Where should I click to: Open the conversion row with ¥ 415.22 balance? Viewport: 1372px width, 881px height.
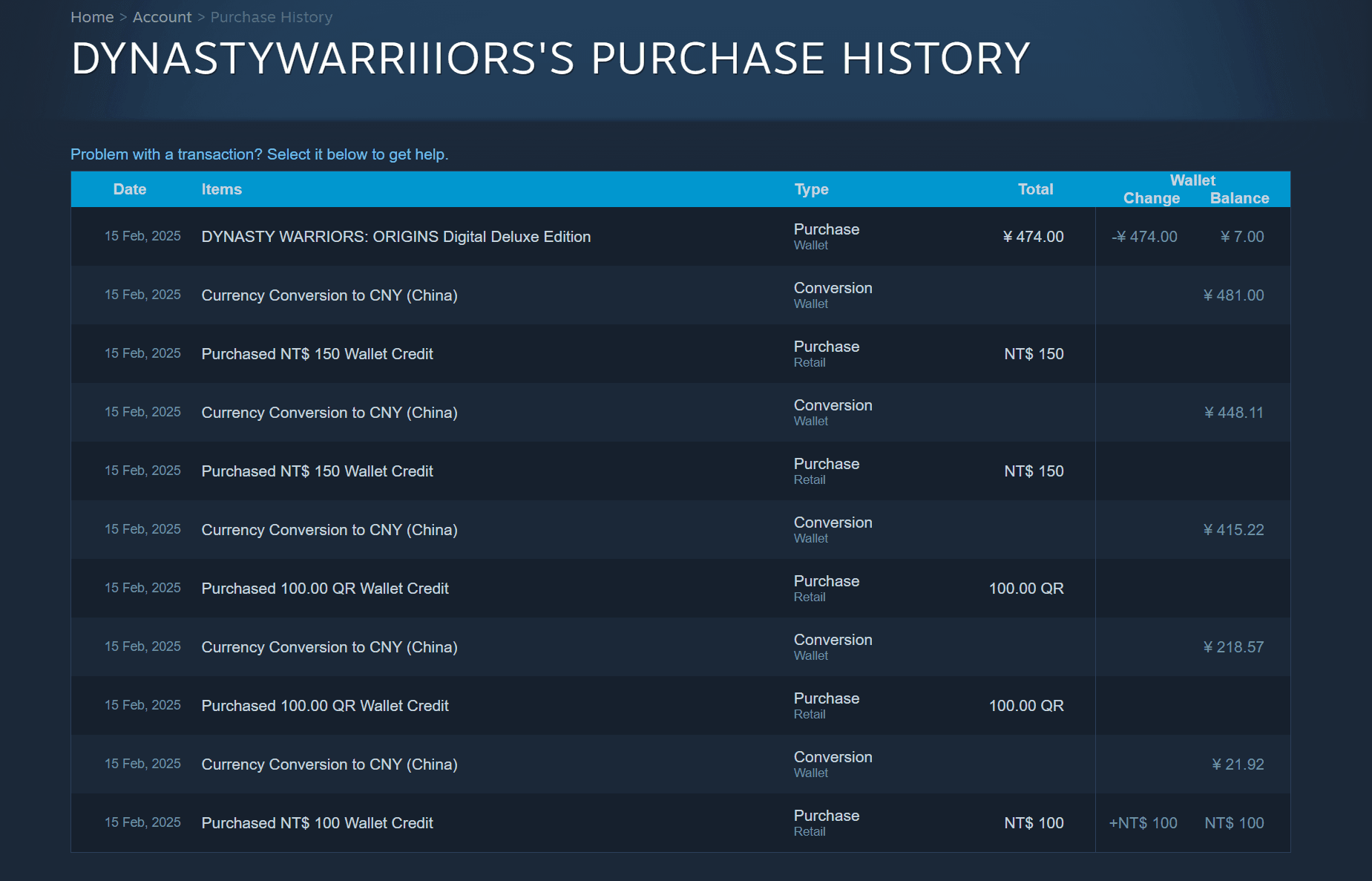tap(680, 530)
